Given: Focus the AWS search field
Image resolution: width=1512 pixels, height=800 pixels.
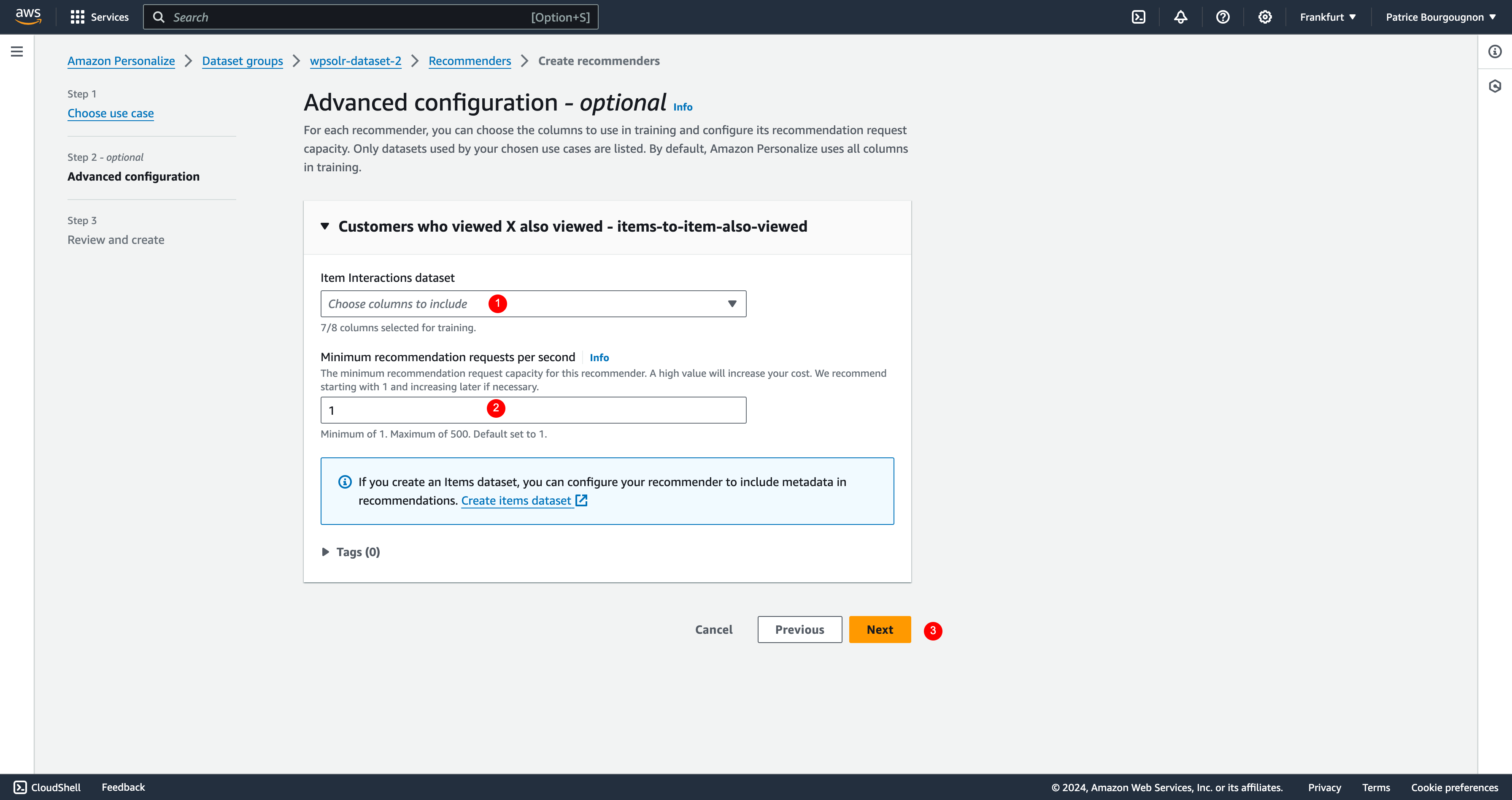Looking at the screenshot, I should [370, 17].
